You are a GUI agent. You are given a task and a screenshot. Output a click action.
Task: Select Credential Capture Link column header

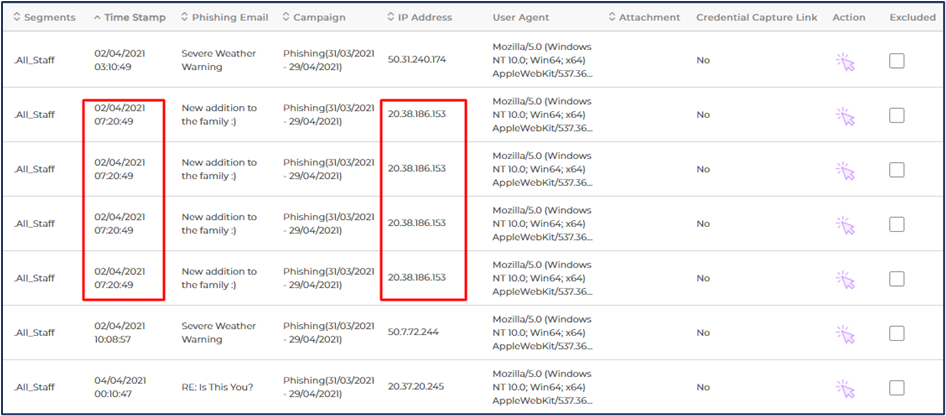[757, 17]
